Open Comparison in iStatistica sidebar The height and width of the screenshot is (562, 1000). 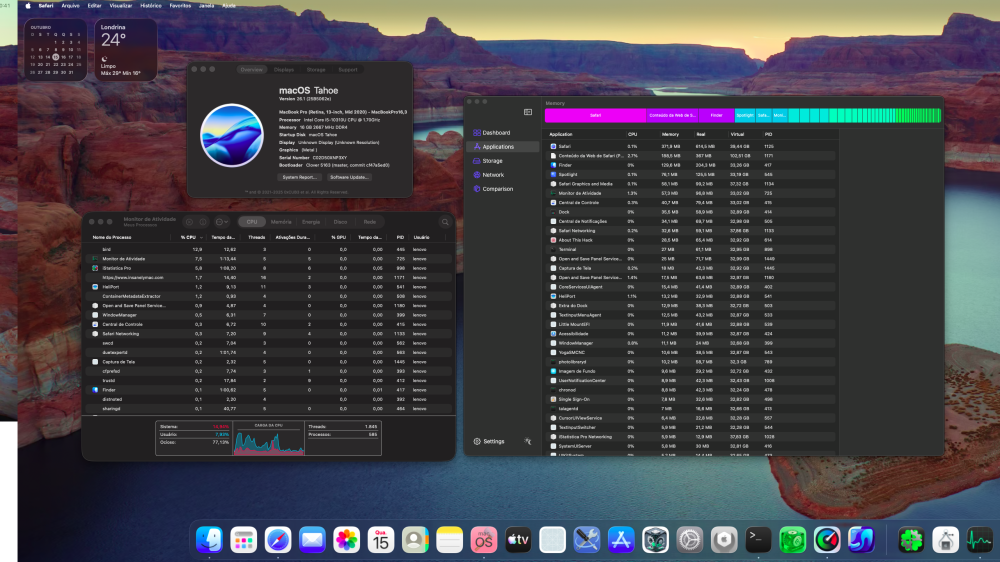(493, 189)
